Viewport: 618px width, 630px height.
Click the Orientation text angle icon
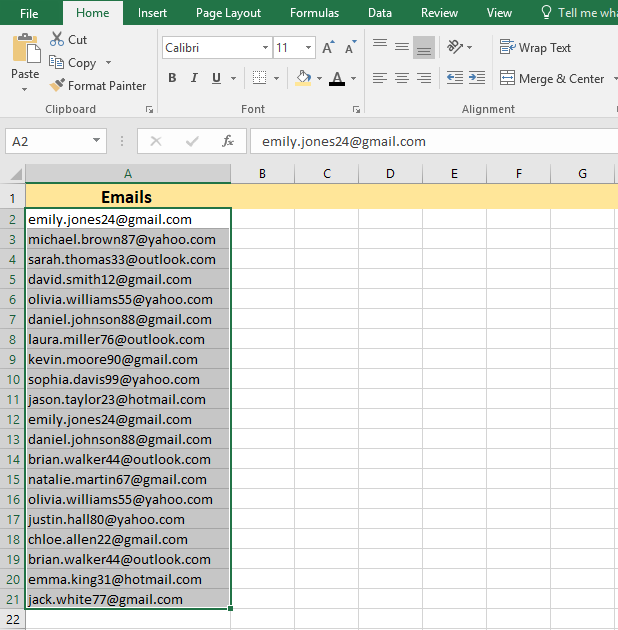coord(456,47)
